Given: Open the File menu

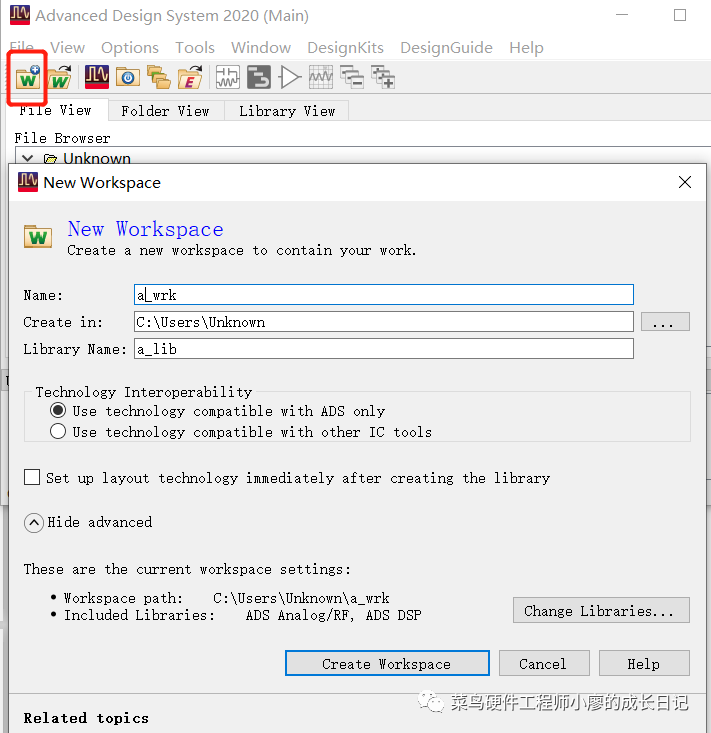Looking at the screenshot, I should click(x=22, y=47).
